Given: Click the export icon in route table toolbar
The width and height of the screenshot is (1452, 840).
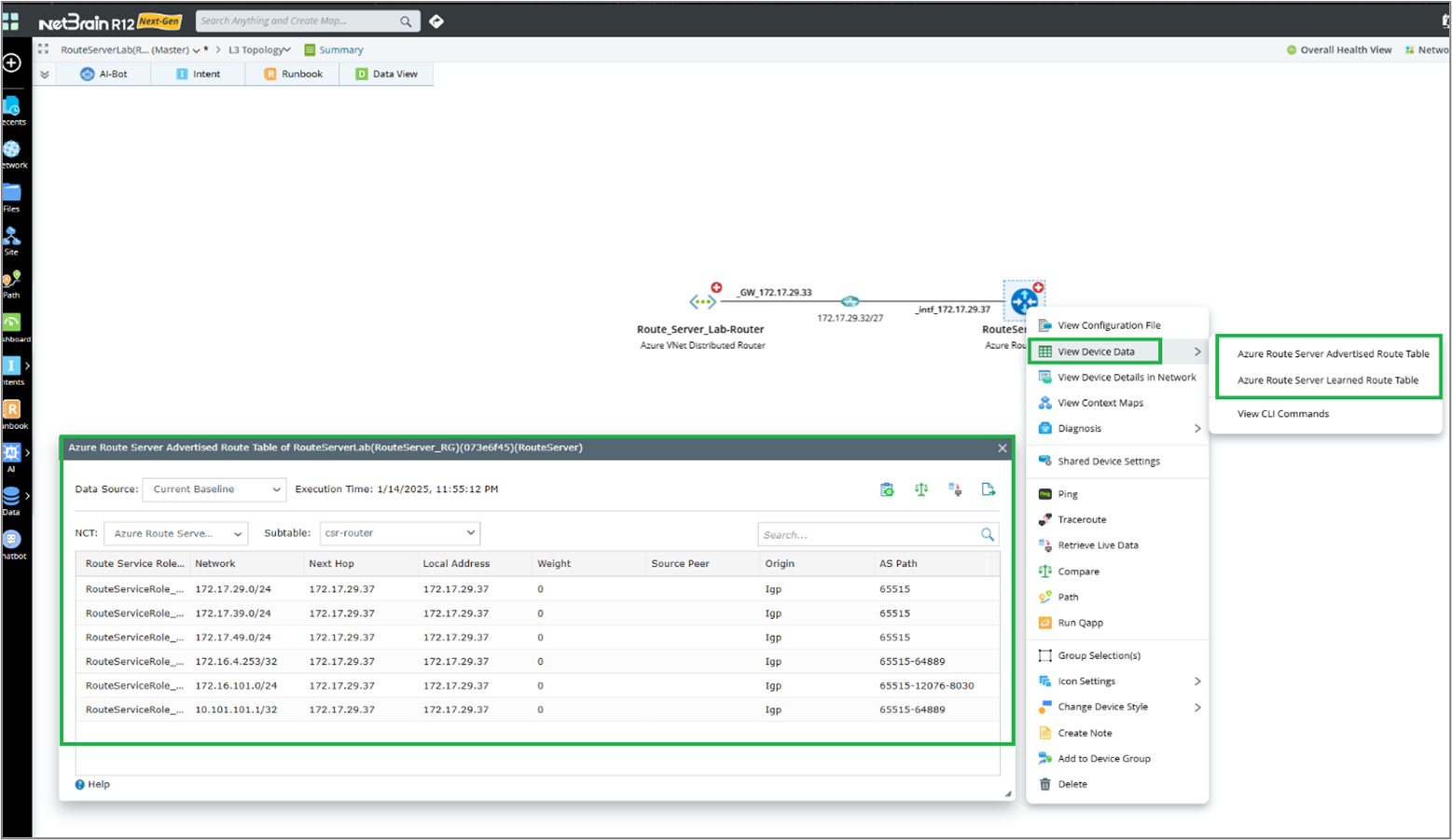Looking at the screenshot, I should point(989,489).
